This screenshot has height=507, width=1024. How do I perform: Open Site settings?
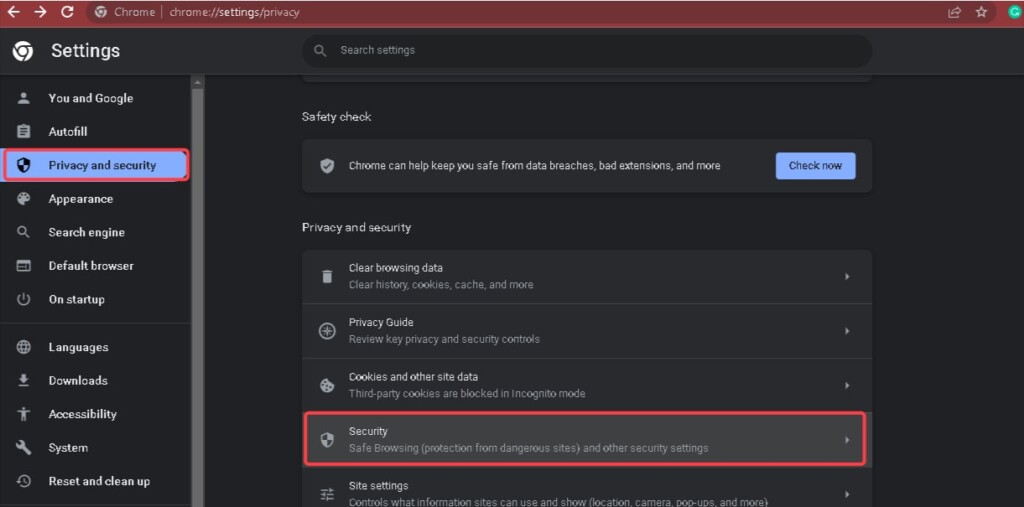(x=586, y=489)
